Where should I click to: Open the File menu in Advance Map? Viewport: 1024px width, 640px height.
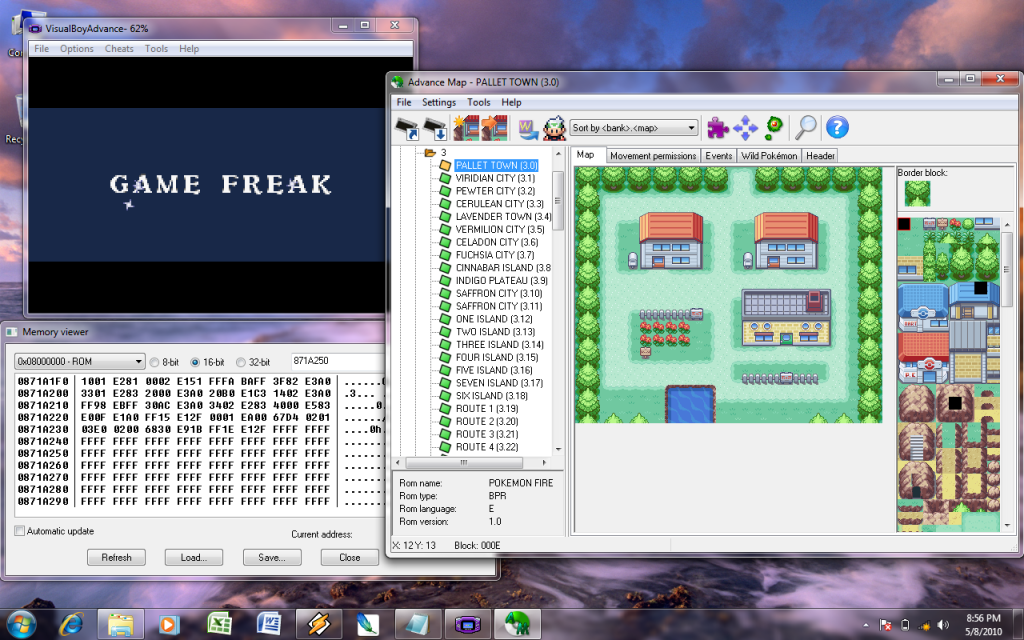(404, 103)
